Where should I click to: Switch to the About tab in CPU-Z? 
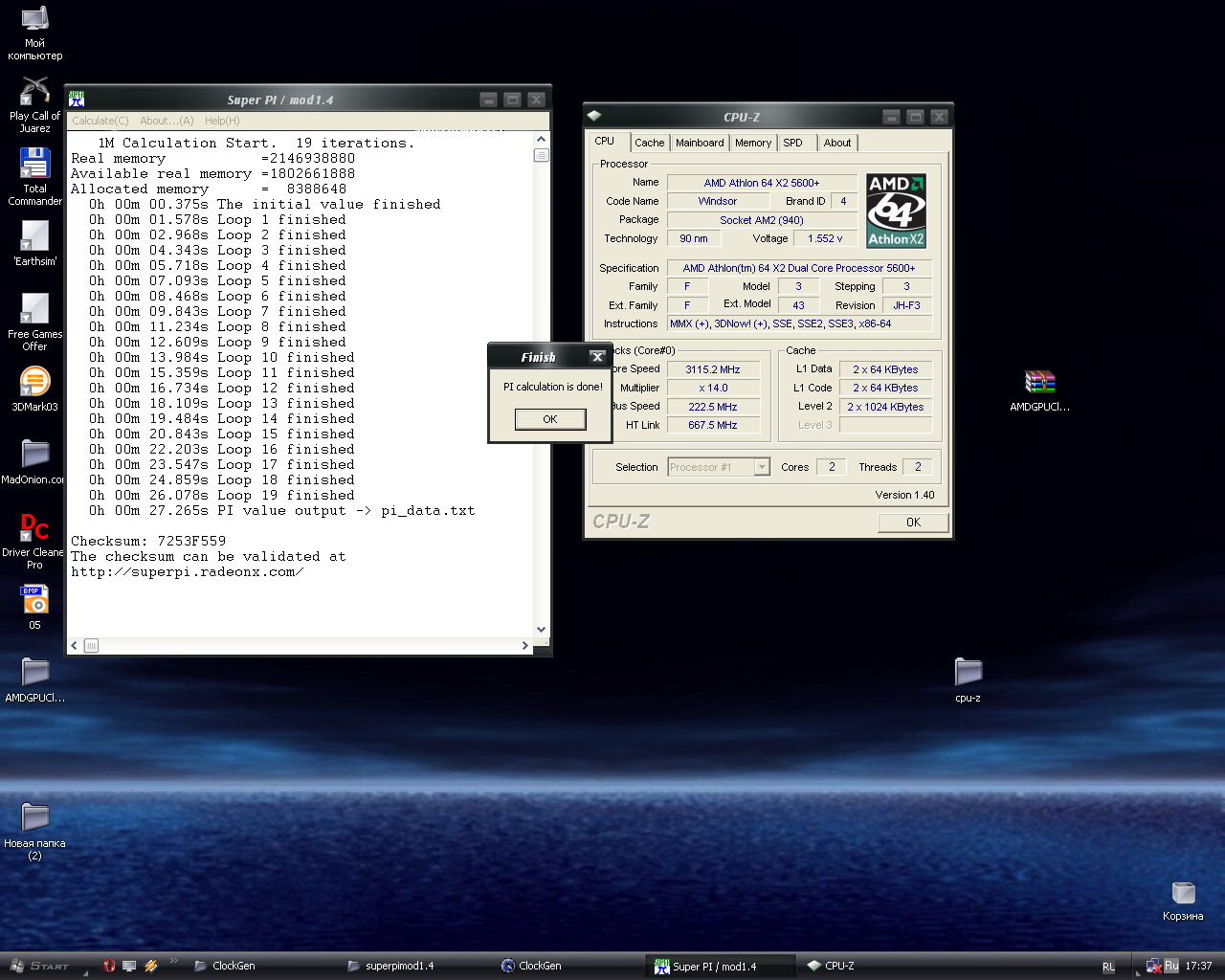(837, 143)
